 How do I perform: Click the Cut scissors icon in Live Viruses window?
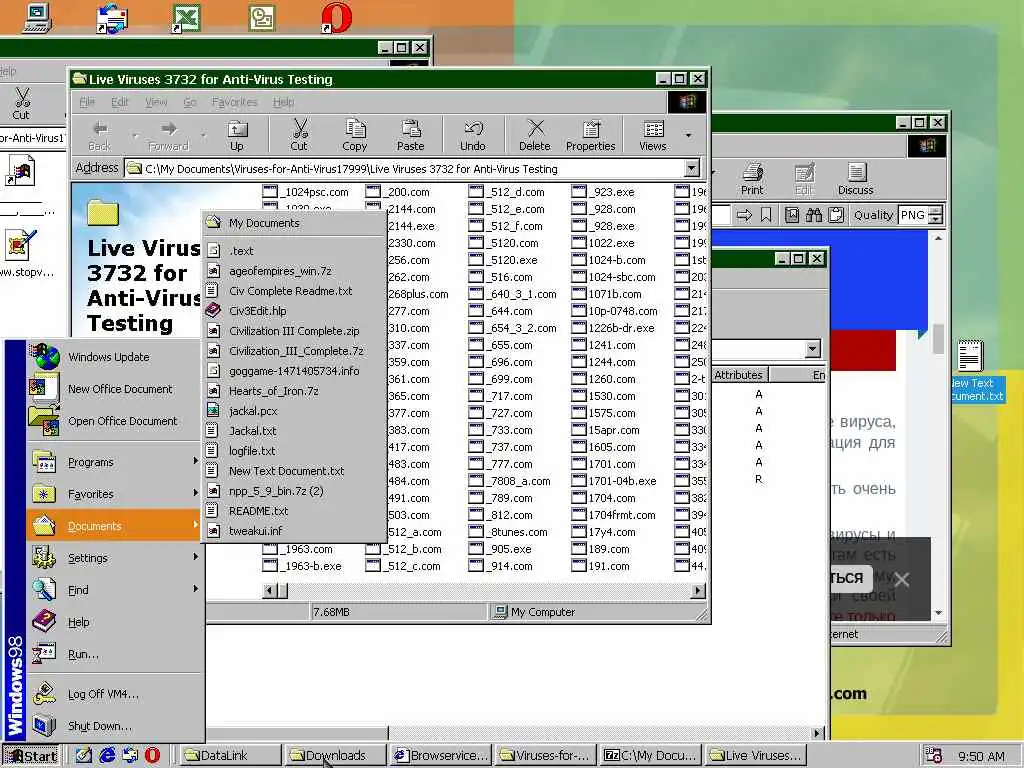click(299, 136)
